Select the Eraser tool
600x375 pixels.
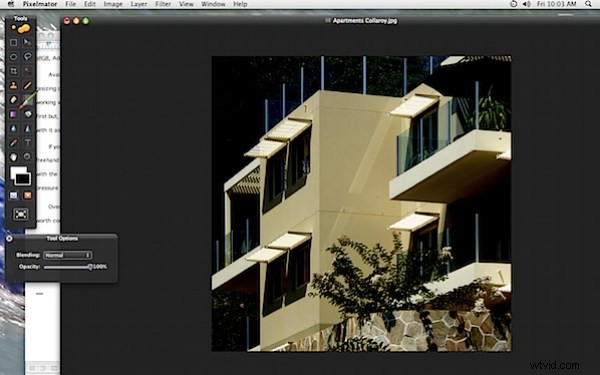click(x=13, y=100)
